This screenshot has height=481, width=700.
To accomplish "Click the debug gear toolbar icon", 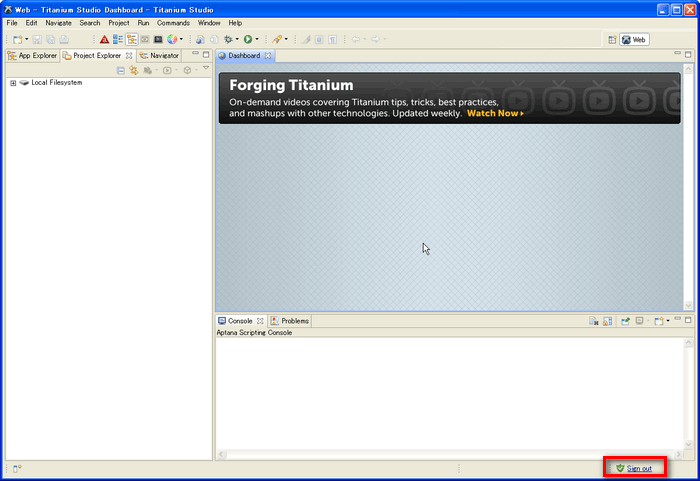I will click(228, 39).
